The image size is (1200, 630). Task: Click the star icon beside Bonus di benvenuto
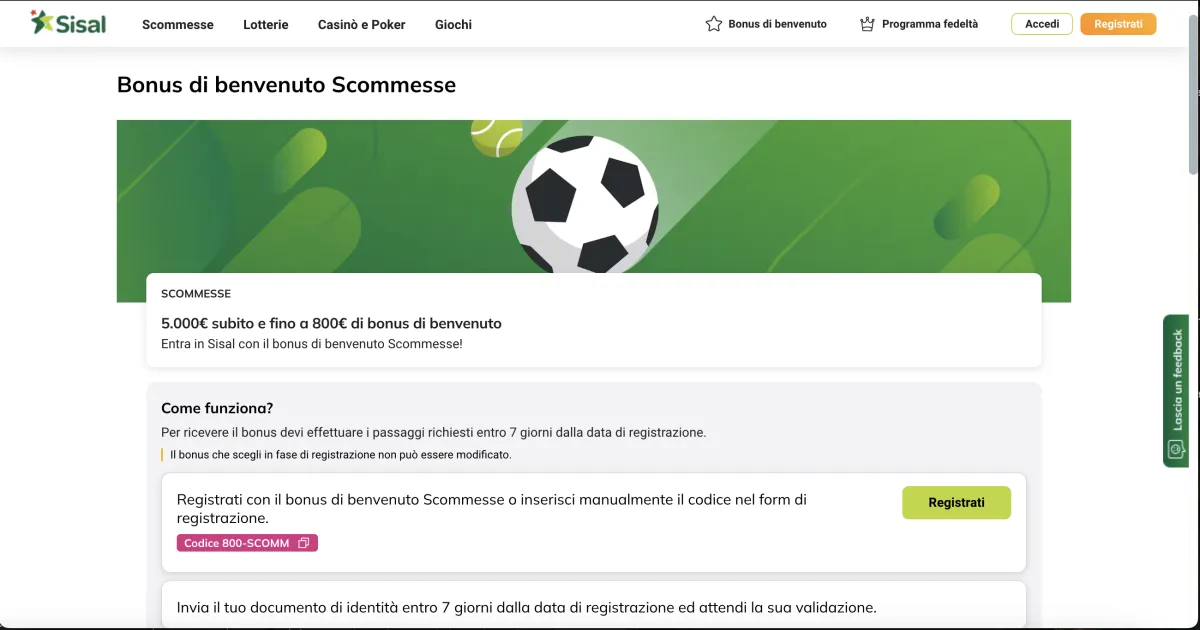(x=714, y=24)
